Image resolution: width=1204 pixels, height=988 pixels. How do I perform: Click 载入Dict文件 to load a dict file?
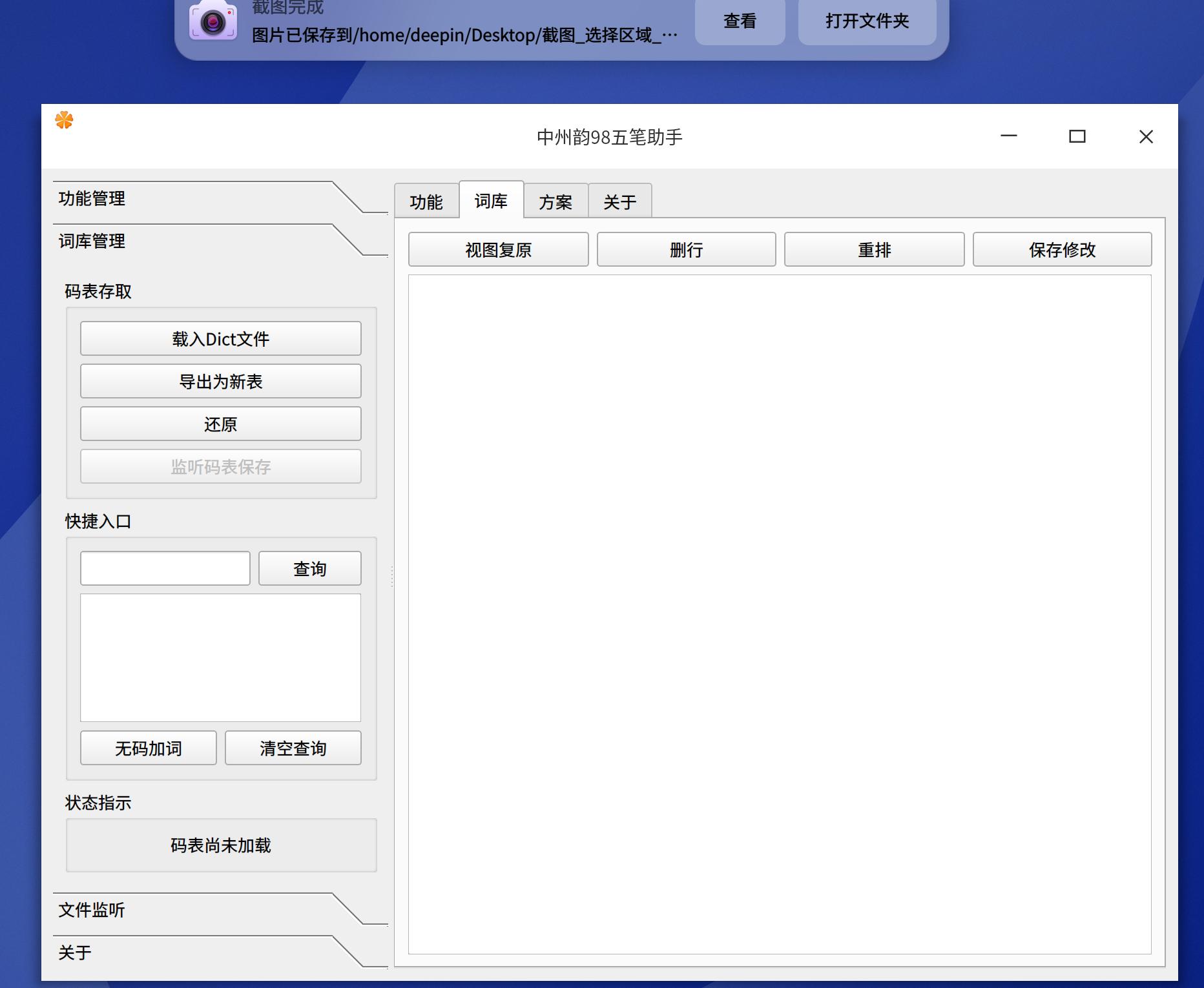[x=220, y=338]
